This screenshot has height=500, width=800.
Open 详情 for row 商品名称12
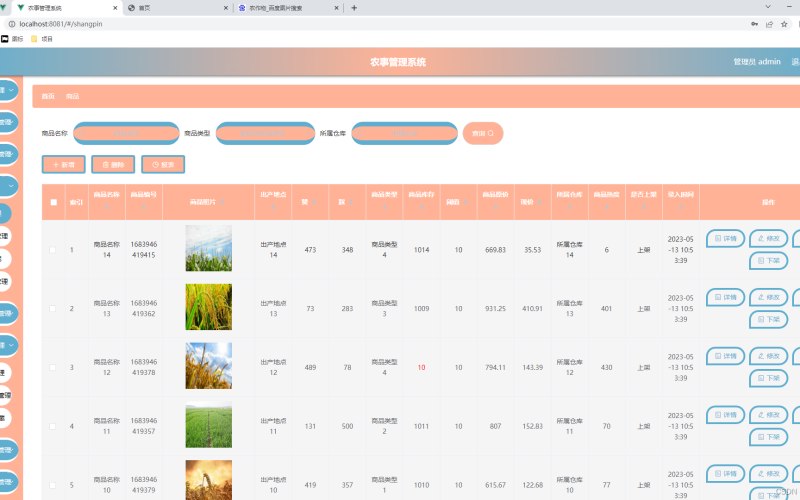726,356
